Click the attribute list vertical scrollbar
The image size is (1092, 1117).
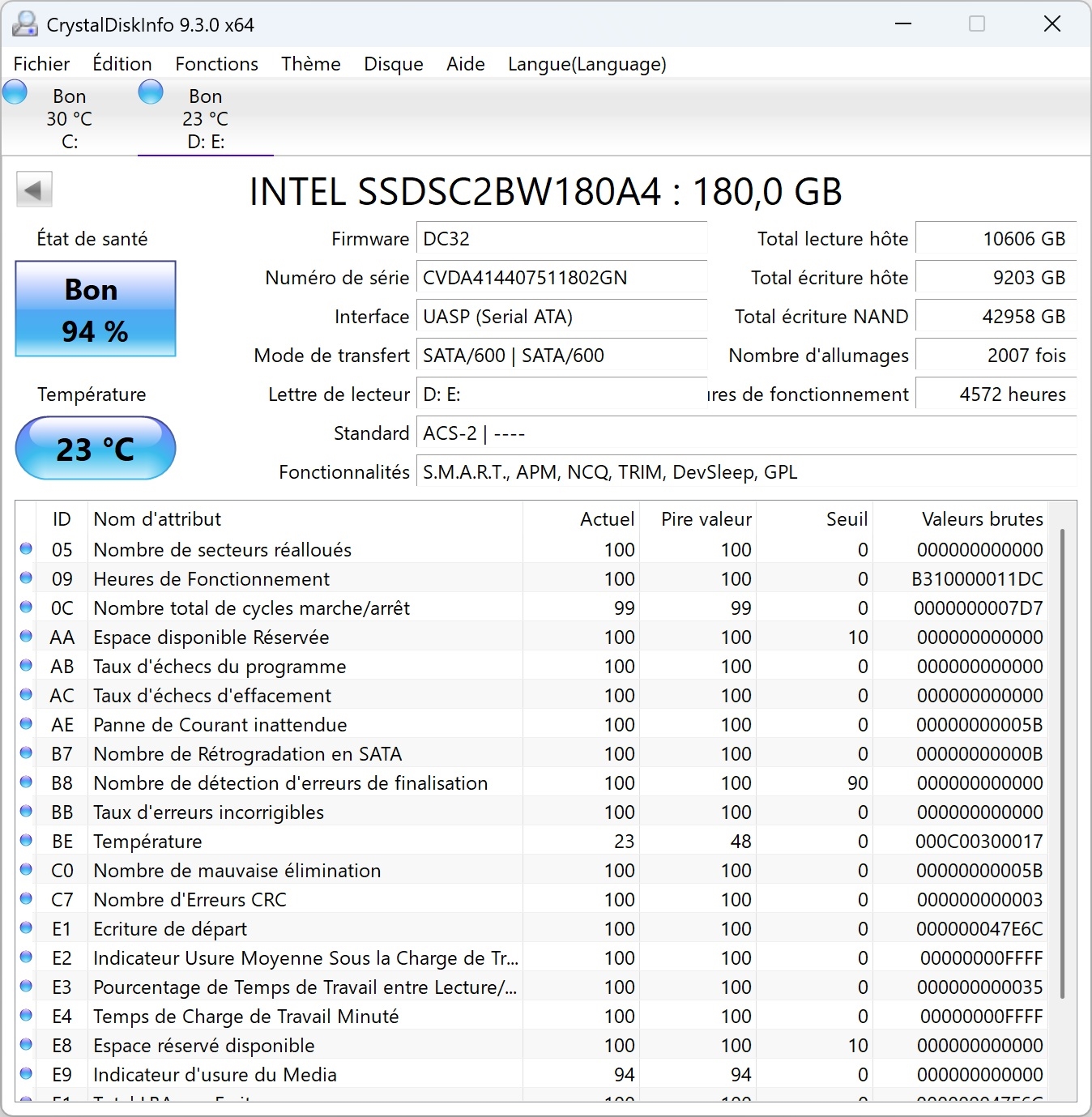pos(1062,764)
